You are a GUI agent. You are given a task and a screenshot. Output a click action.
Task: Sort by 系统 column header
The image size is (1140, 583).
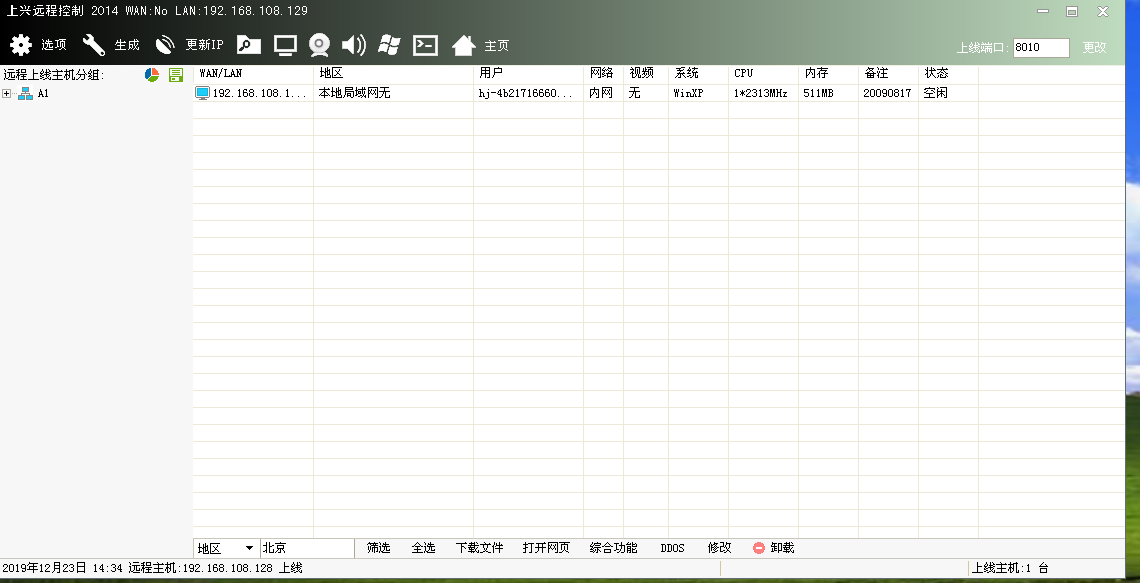(x=699, y=73)
